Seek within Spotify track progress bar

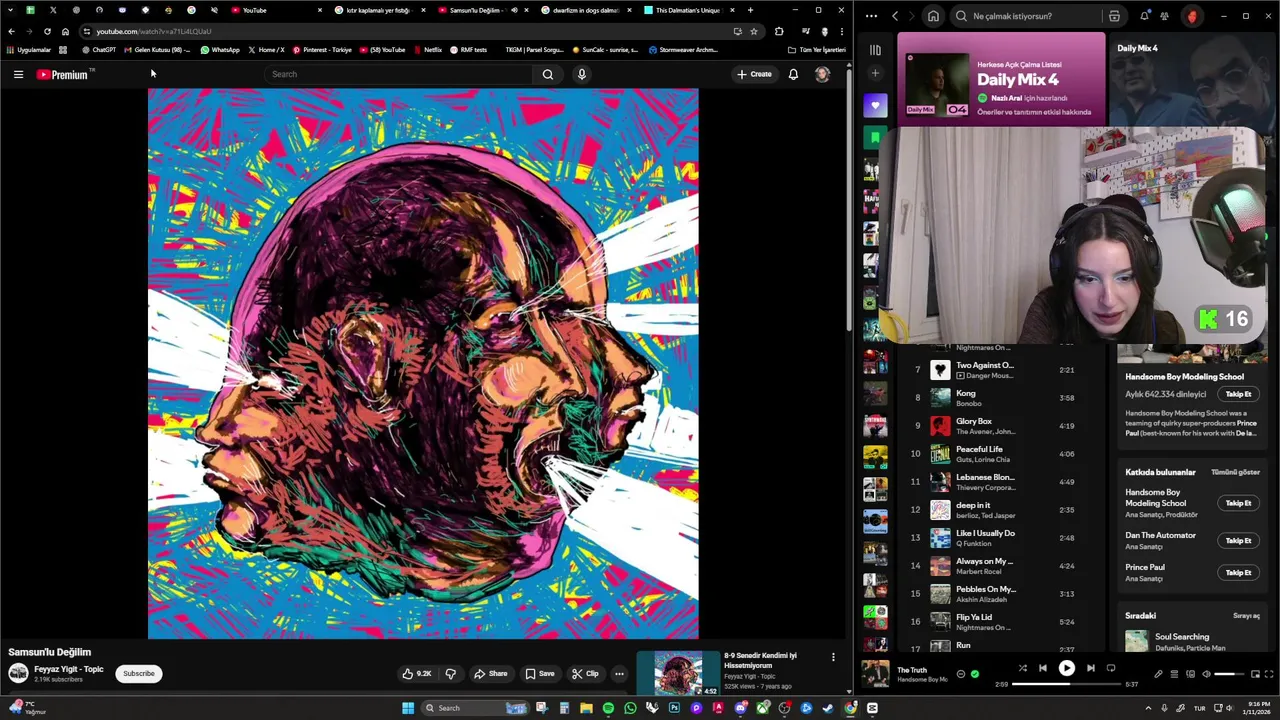(1067, 685)
